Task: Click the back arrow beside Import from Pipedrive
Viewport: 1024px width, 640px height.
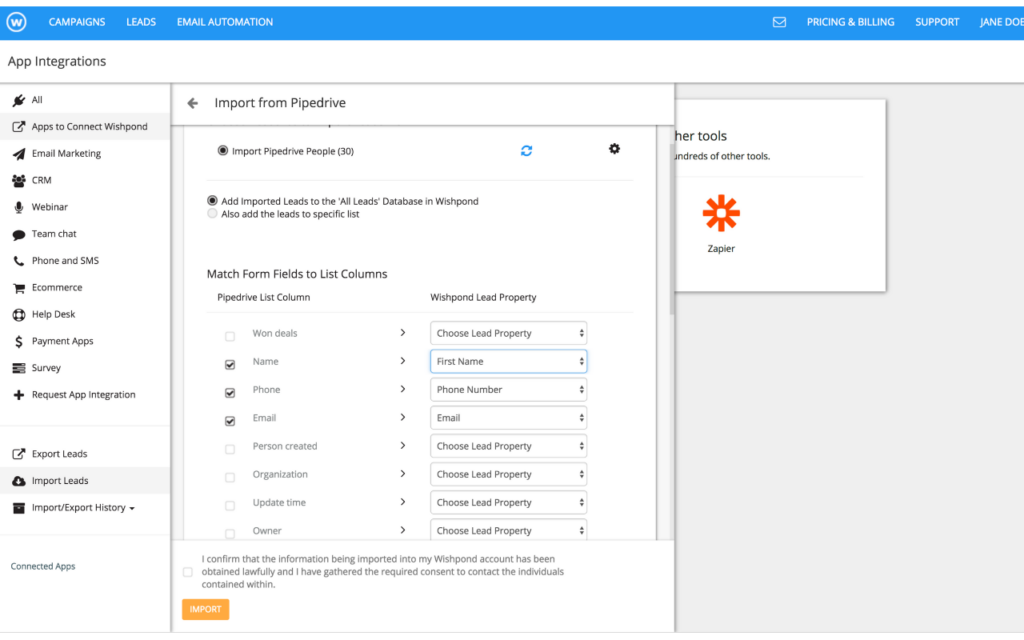Action: point(192,103)
